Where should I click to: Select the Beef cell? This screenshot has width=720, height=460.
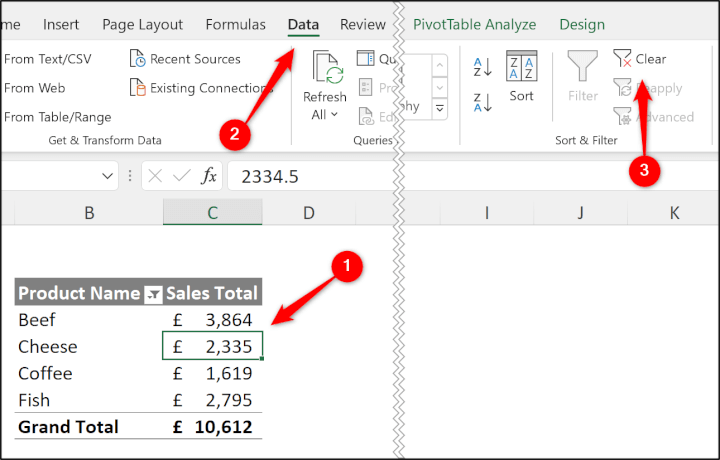pos(37,320)
